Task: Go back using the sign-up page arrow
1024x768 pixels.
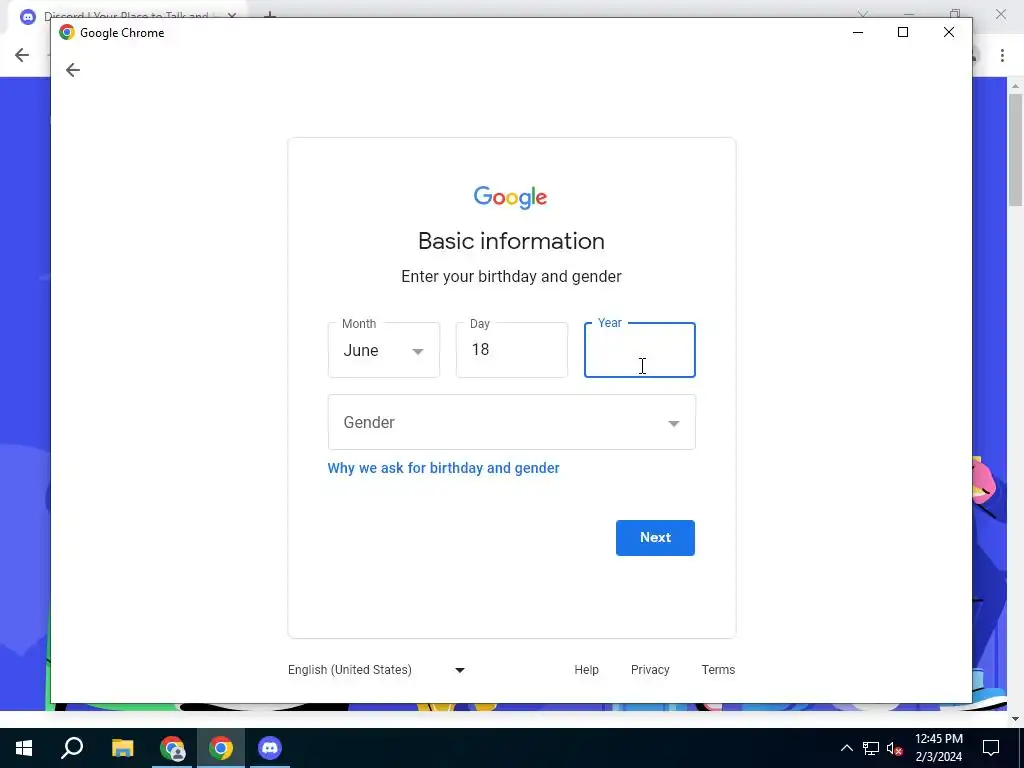Action: pyautogui.click(x=72, y=70)
